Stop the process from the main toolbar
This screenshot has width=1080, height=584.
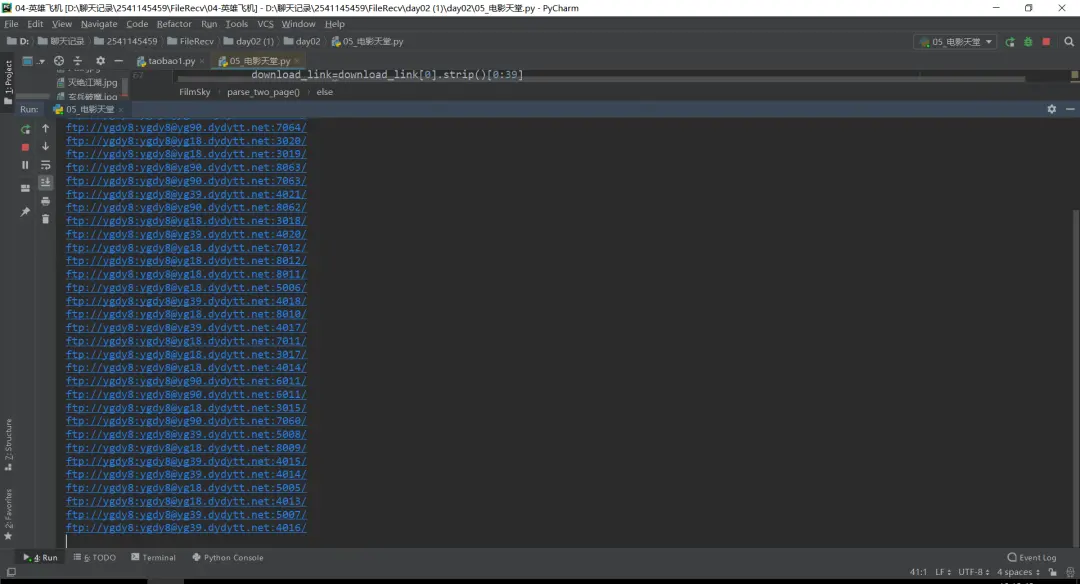[1046, 41]
